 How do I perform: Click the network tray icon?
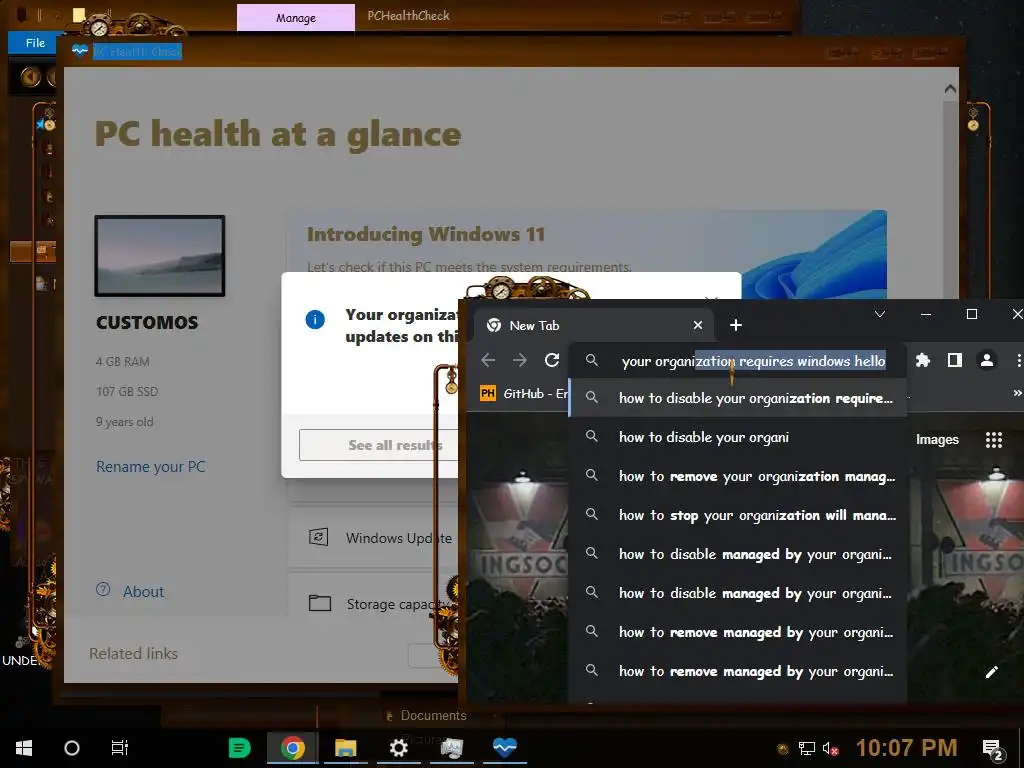point(807,748)
